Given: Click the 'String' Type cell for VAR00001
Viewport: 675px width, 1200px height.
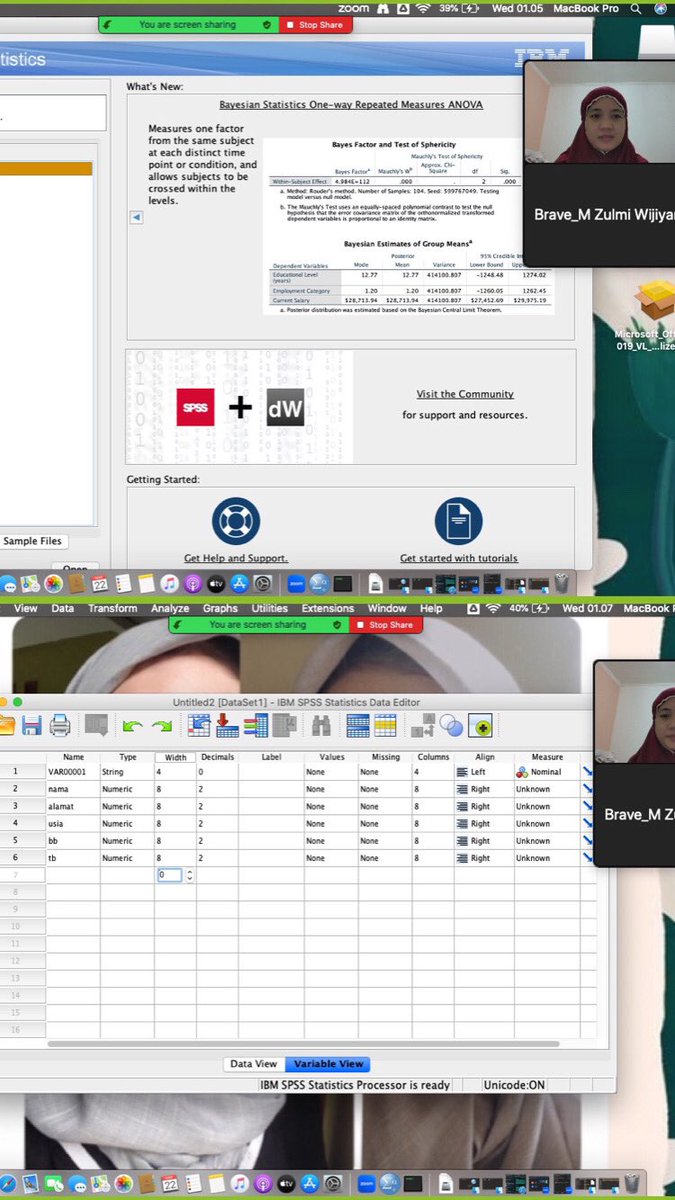Looking at the screenshot, I should pyautogui.click(x=127, y=772).
